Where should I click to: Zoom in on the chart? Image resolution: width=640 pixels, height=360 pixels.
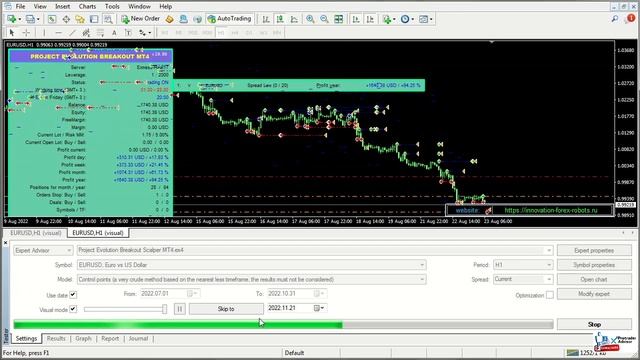coord(310,19)
